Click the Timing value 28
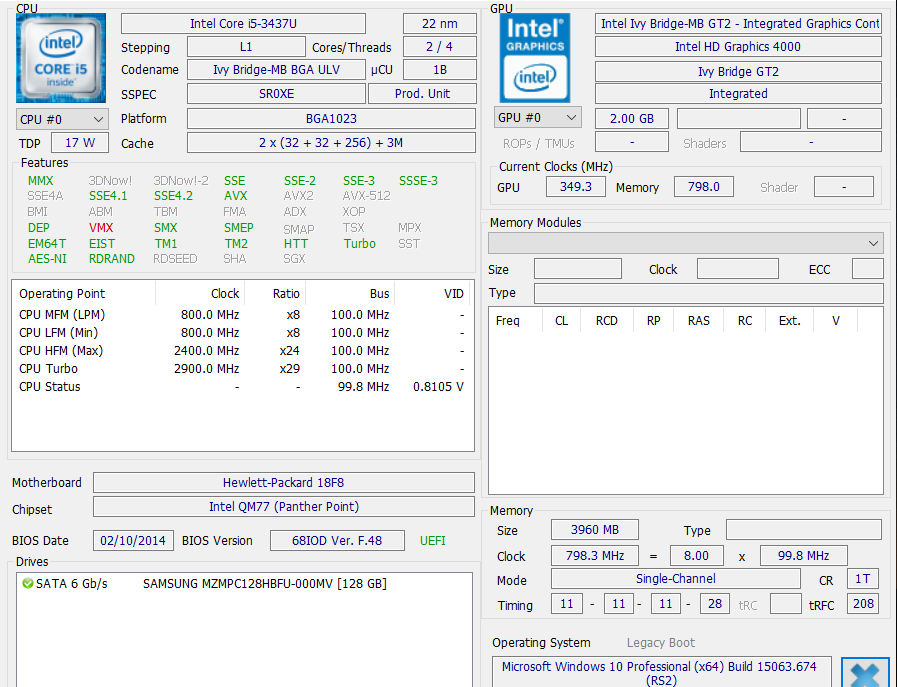Screen dimensions: 897x687 coord(715,603)
